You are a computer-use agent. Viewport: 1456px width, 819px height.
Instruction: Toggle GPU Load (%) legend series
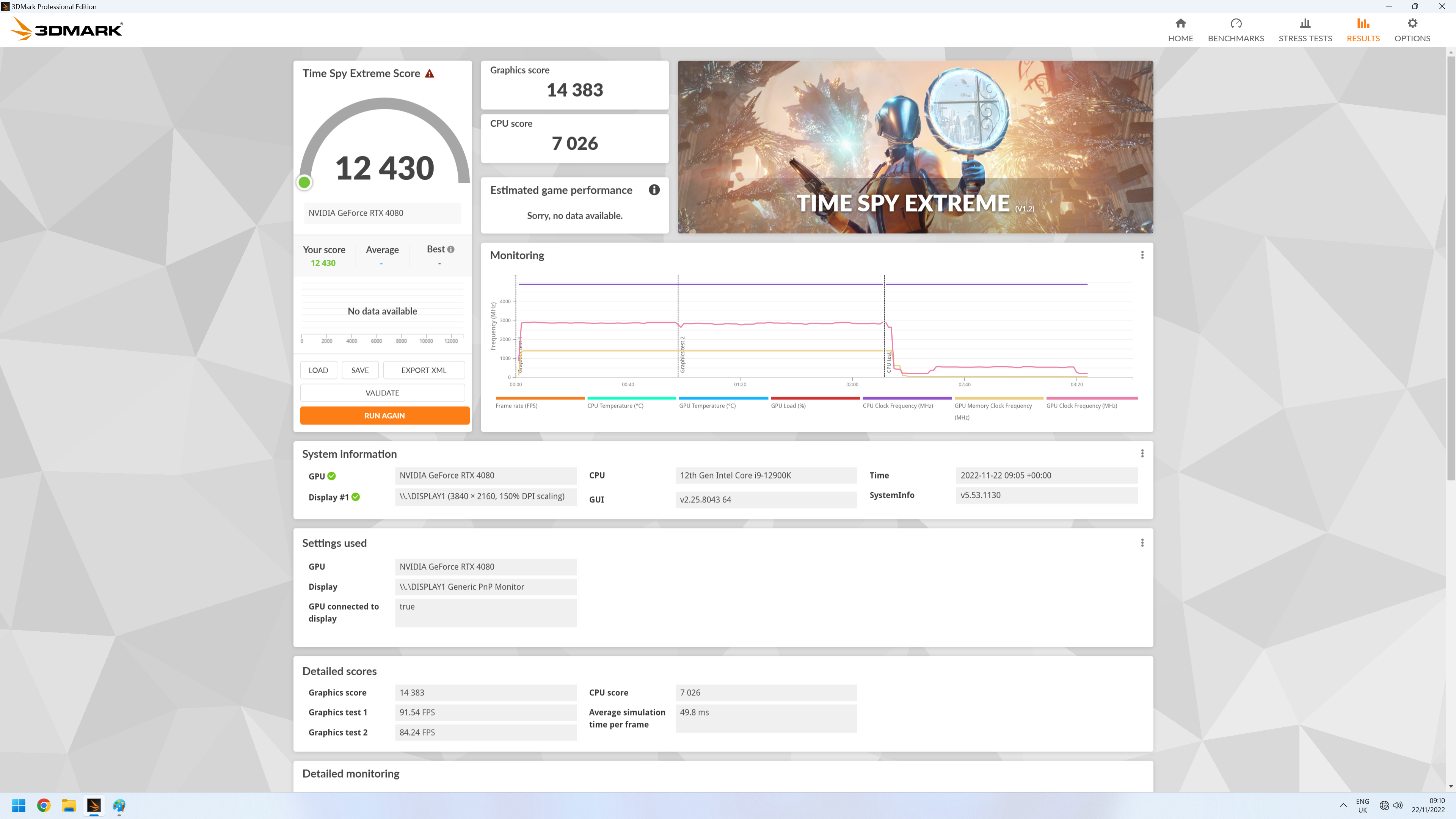pyautogui.click(x=788, y=406)
